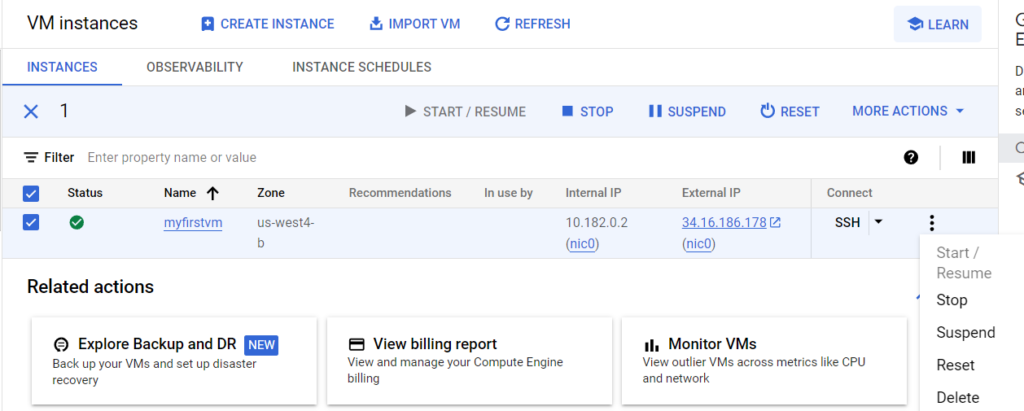Click the Import VM download icon

tap(376, 24)
